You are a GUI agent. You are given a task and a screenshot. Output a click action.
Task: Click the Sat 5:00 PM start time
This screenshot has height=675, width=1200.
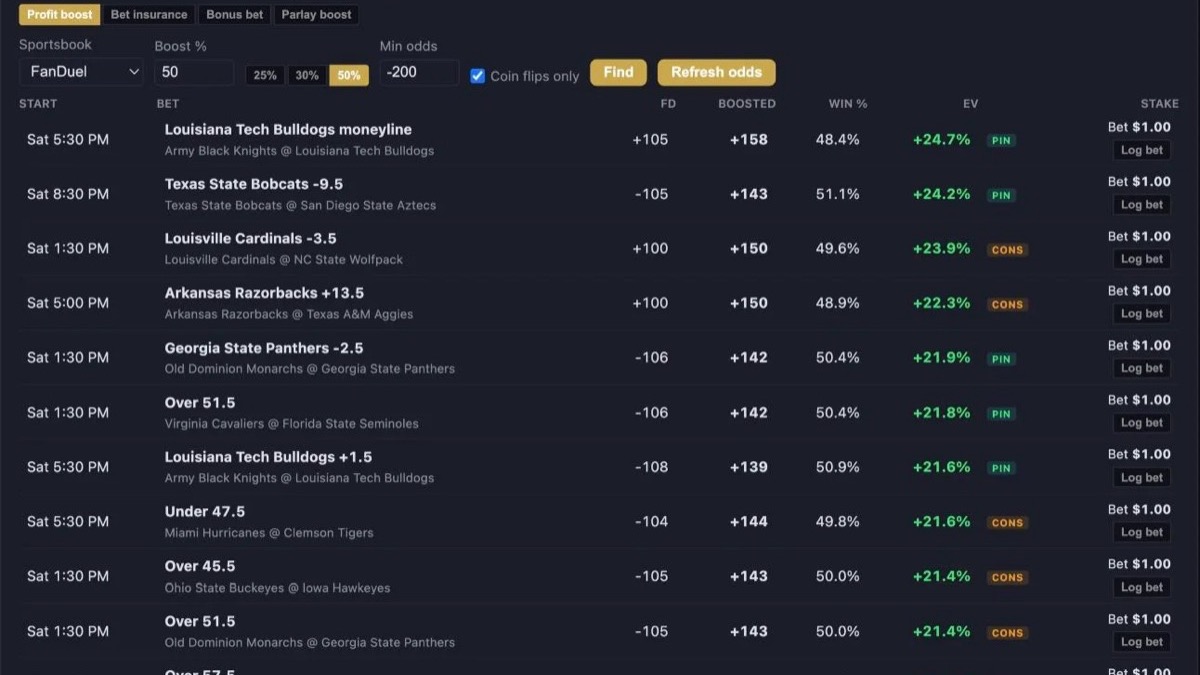point(68,303)
